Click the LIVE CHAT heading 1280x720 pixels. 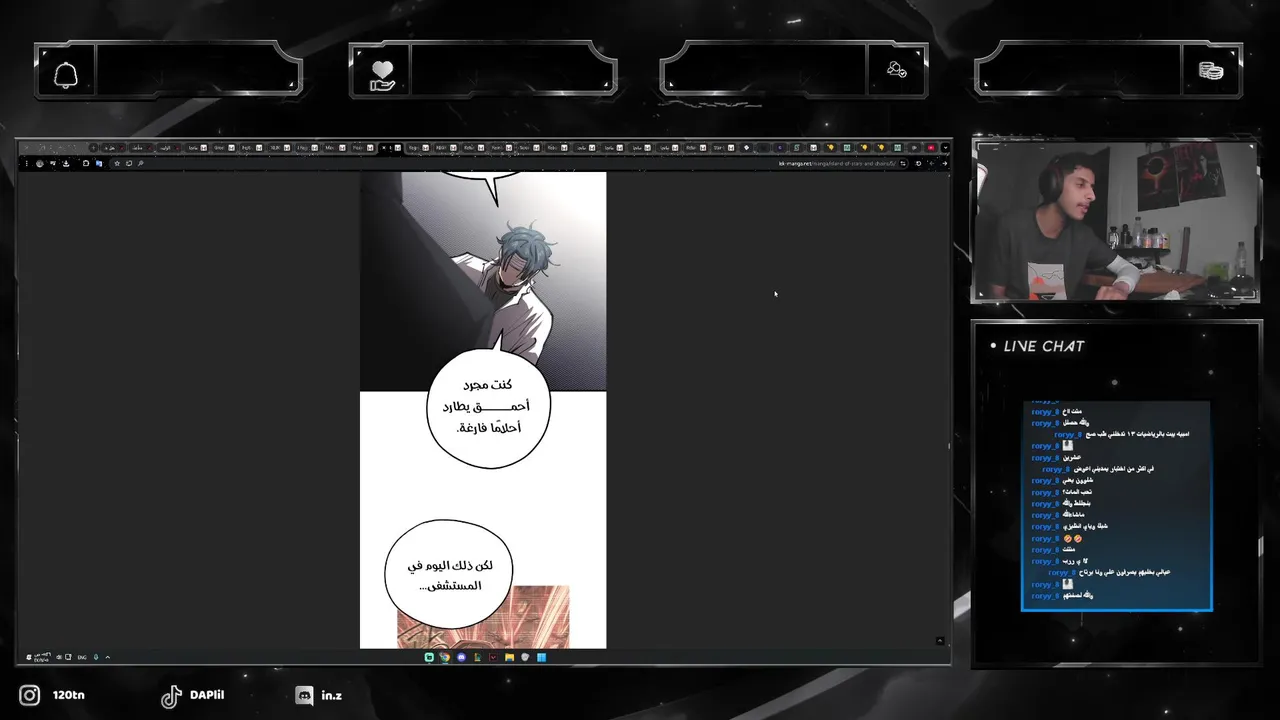[1044, 346]
